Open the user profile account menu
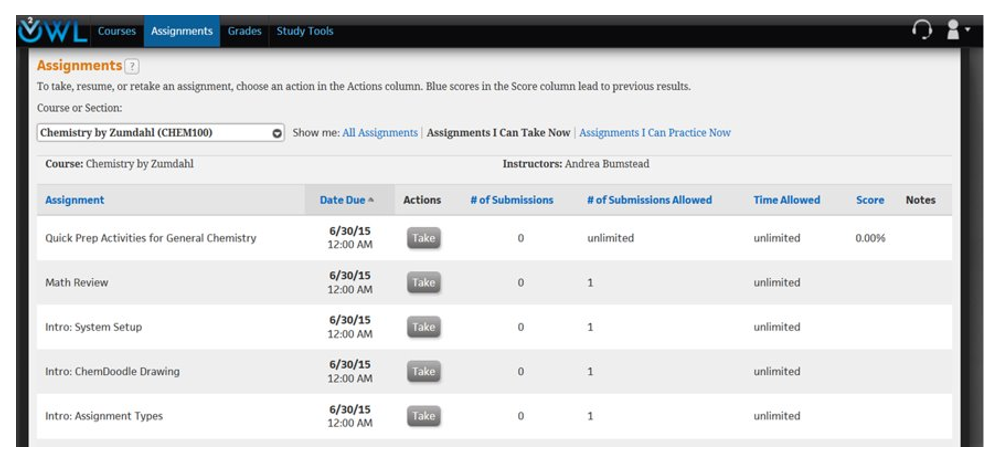 click(x=957, y=31)
